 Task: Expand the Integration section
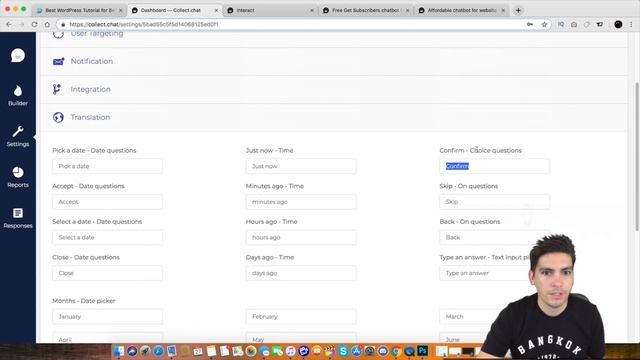point(333,89)
